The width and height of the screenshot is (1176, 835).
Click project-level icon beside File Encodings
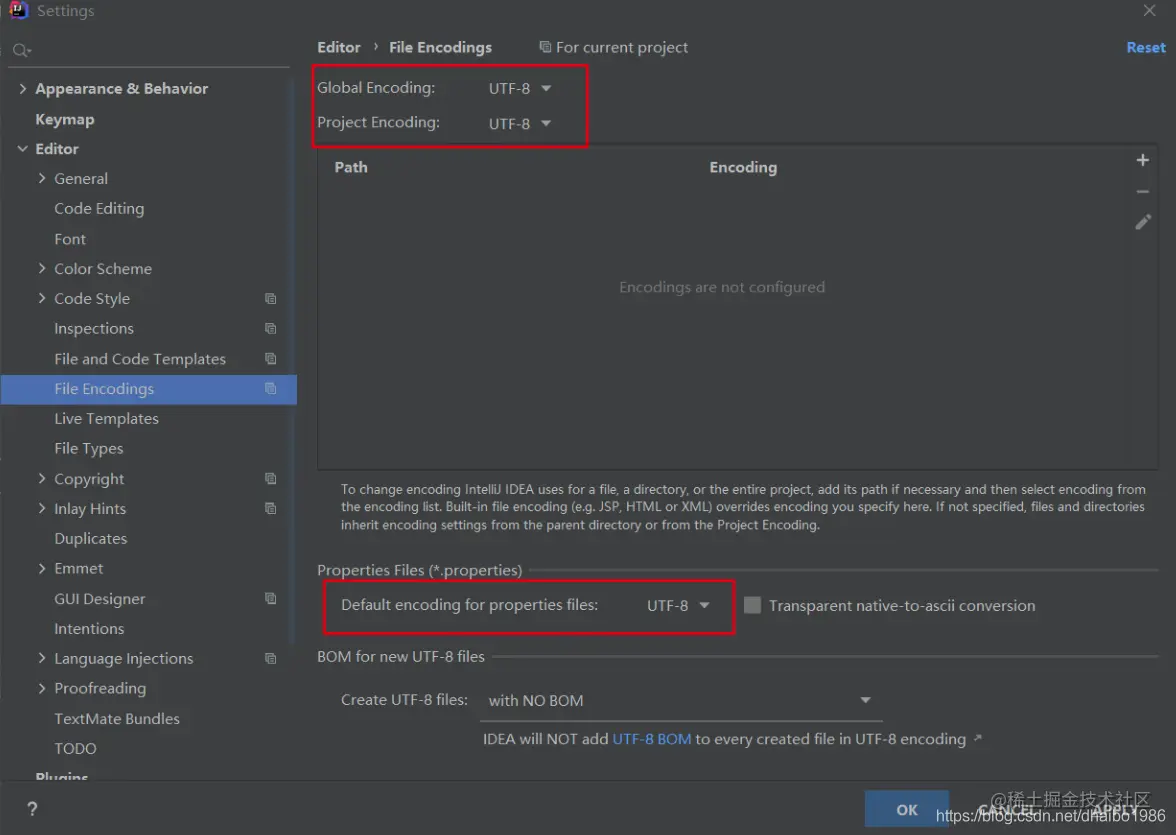point(271,389)
